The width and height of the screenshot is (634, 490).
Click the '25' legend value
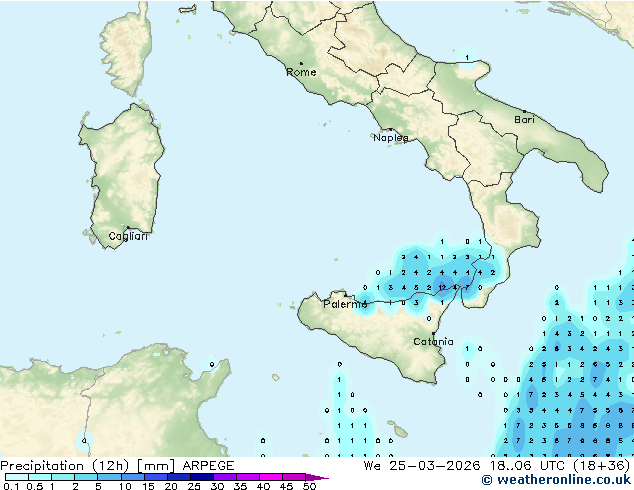pyautogui.click(x=194, y=486)
